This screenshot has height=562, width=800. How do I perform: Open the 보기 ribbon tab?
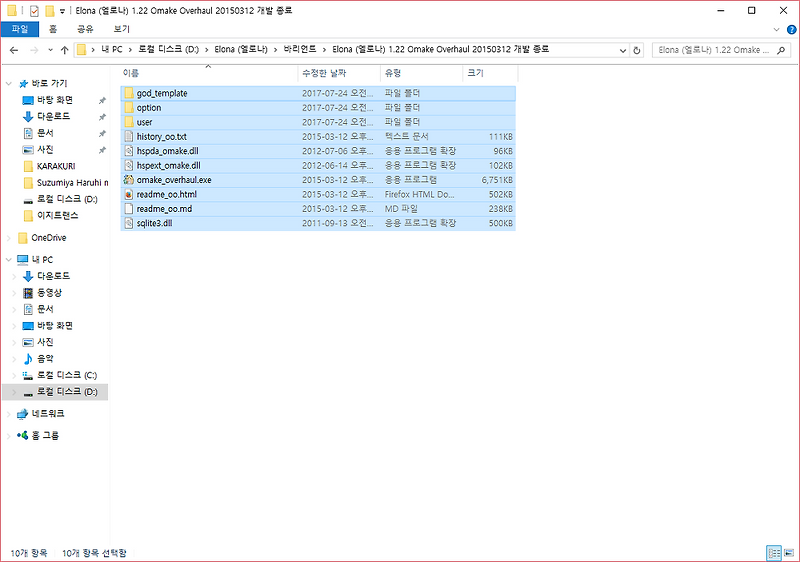click(122, 29)
